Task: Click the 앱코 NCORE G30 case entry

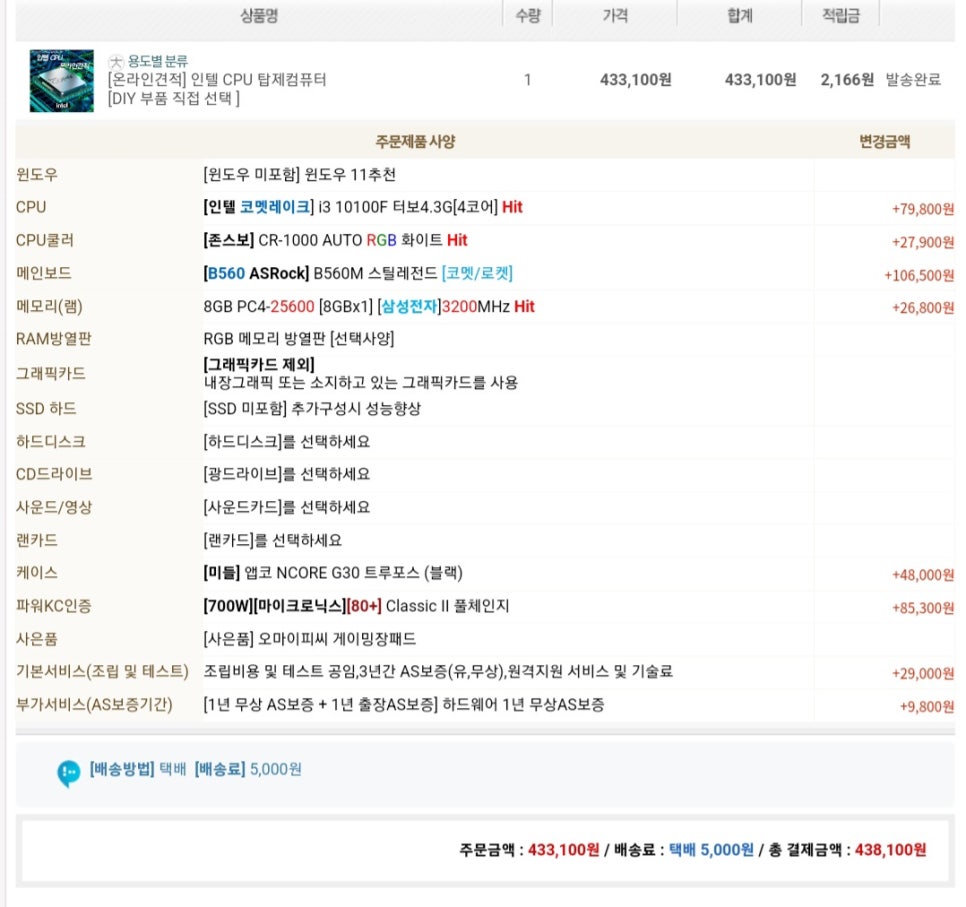Action: pos(333,573)
